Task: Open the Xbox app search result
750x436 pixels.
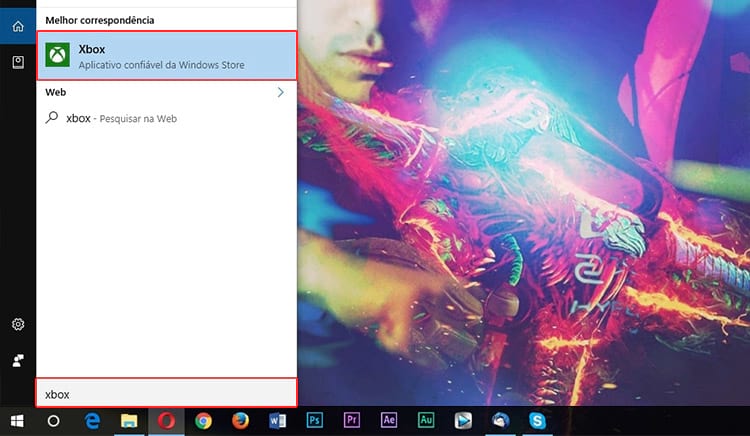Action: [x=166, y=56]
